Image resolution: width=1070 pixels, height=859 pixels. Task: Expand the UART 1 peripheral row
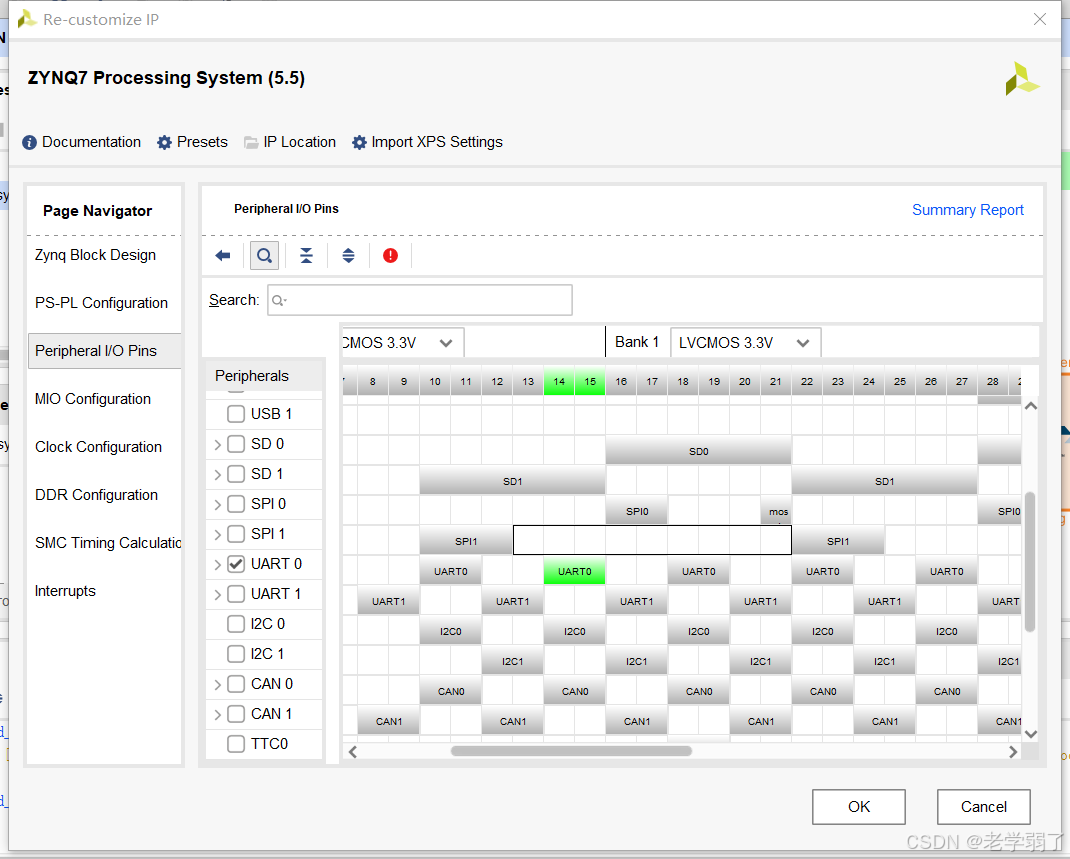[x=217, y=595]
